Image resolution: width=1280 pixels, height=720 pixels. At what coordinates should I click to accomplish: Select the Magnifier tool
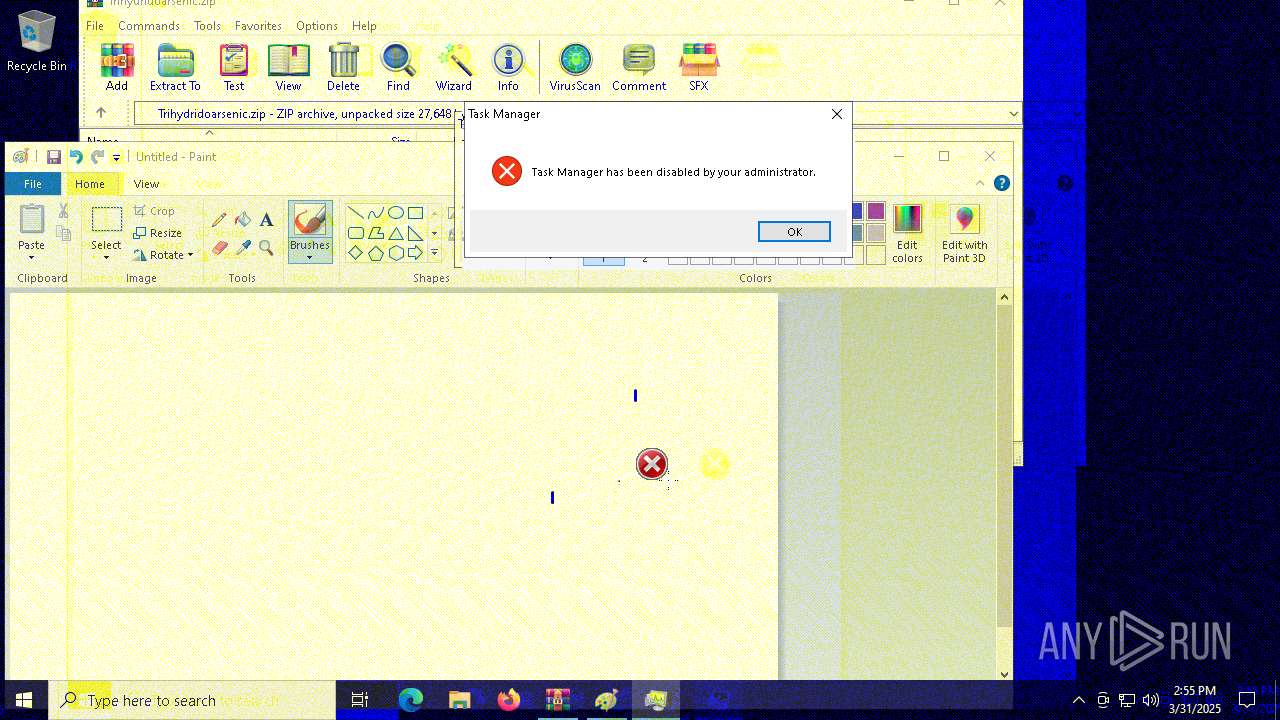point(266,247)
